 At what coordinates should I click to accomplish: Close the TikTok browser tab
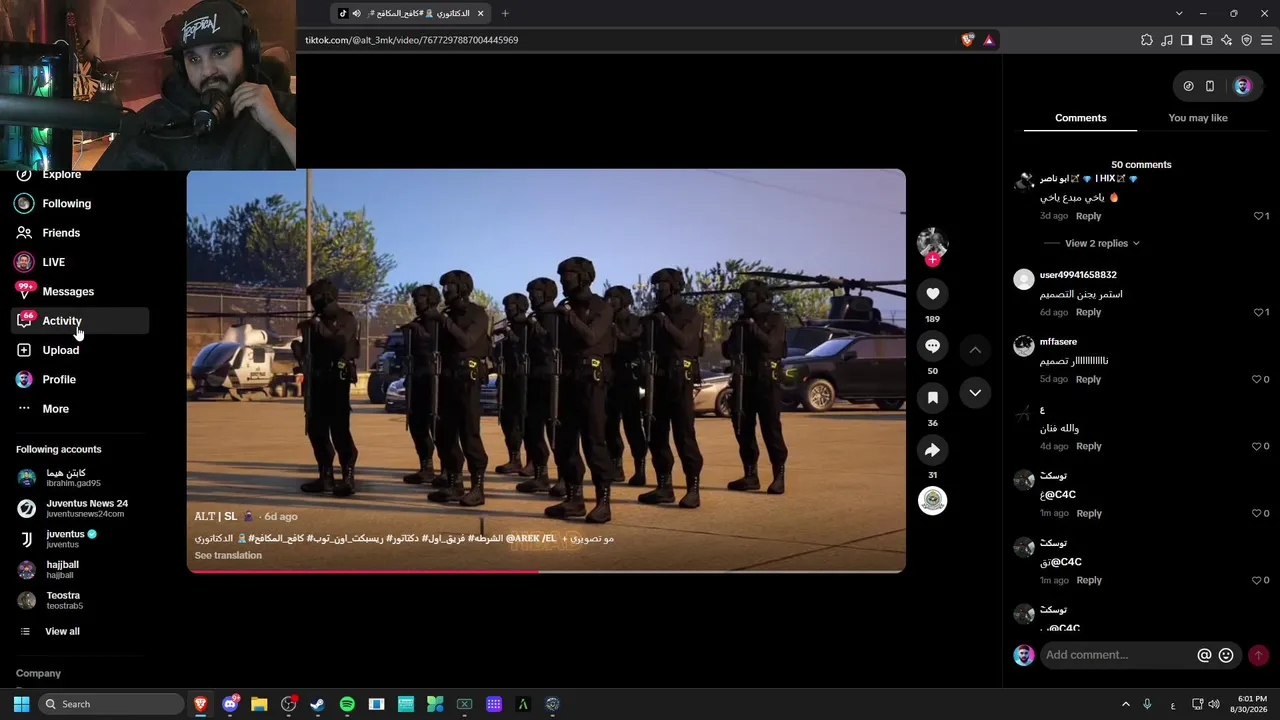481,13
